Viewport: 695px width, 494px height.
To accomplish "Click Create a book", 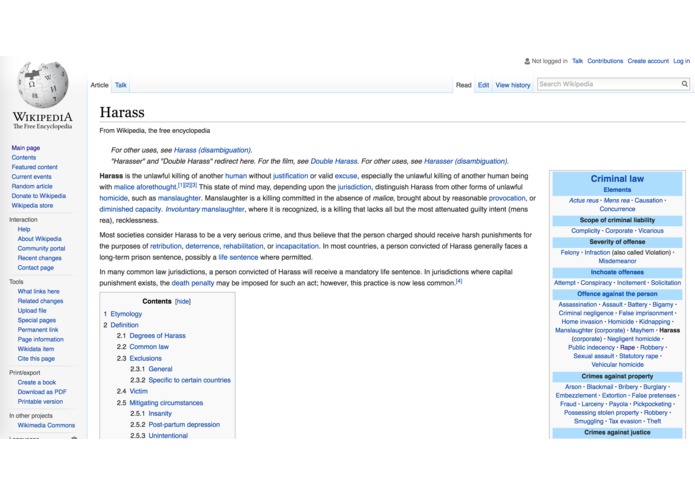I will point(37,382).
